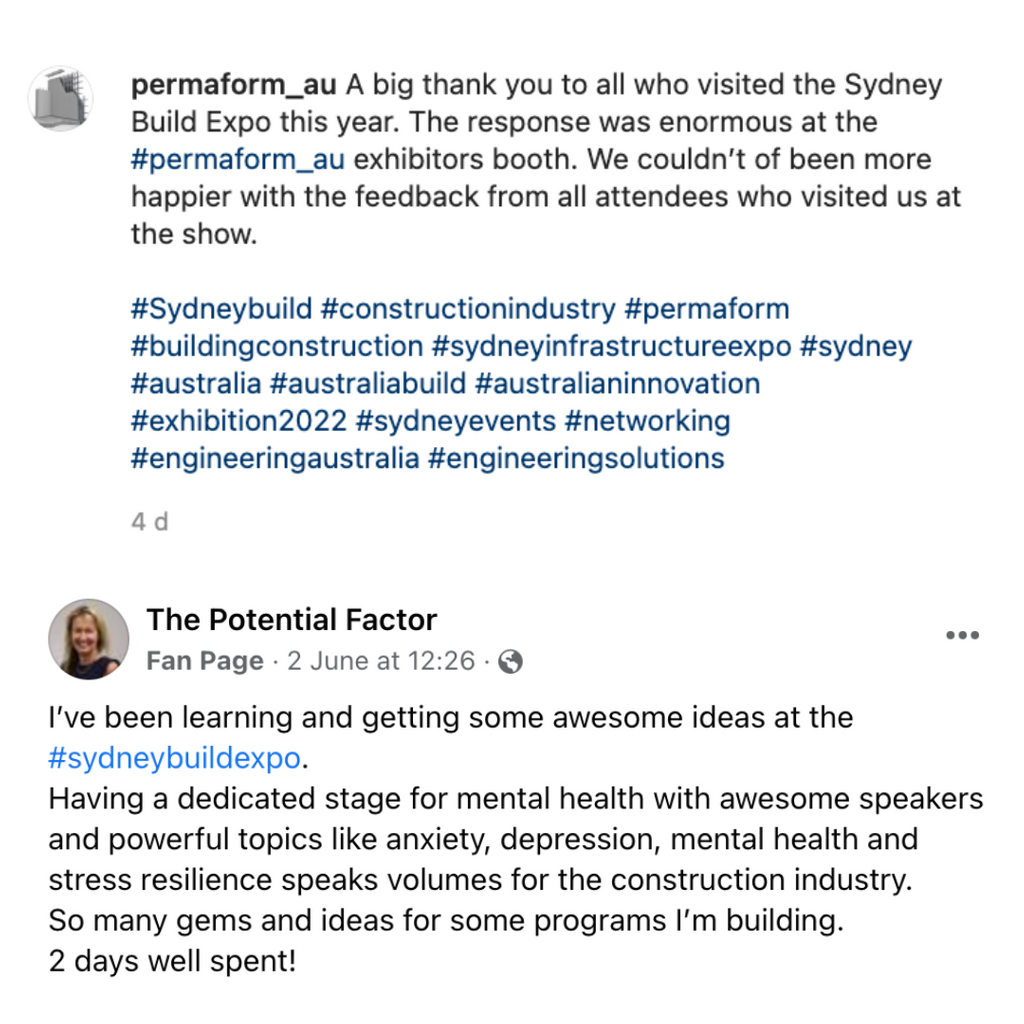Click the #sydneybuildexpo hashtag
The image size is (1024, 1024).
click(x=174, y=758)
